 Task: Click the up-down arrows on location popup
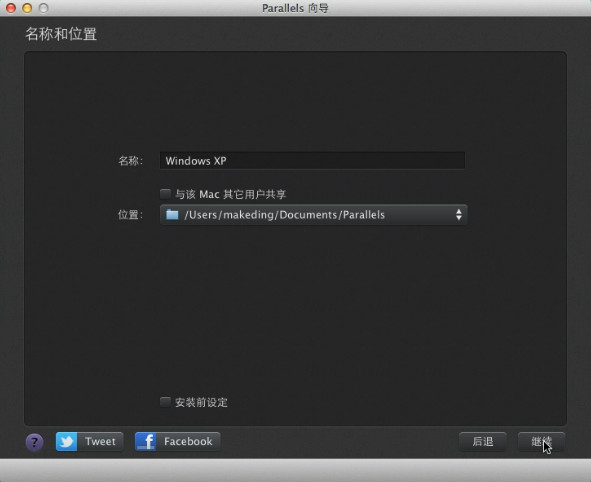pyautogui.click(x=458, y=215)
